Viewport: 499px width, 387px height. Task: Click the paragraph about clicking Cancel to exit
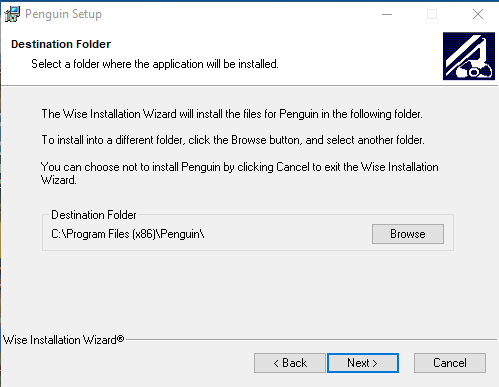coord(240,173)
